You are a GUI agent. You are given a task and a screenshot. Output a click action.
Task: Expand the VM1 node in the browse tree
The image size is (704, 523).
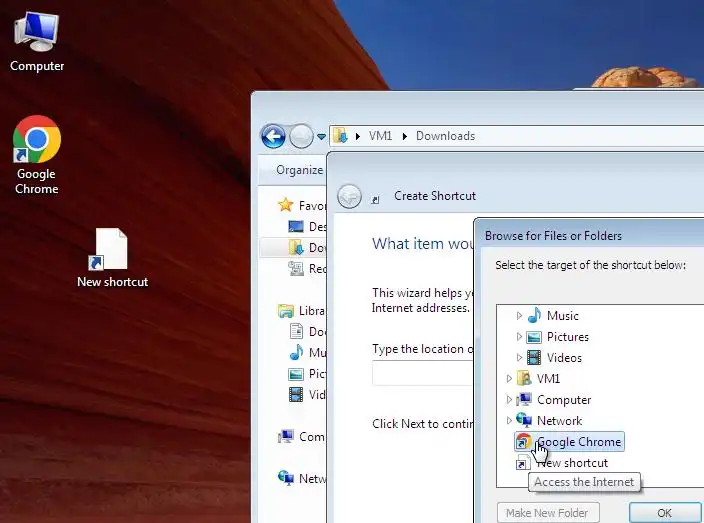click(x=509, y=378)
